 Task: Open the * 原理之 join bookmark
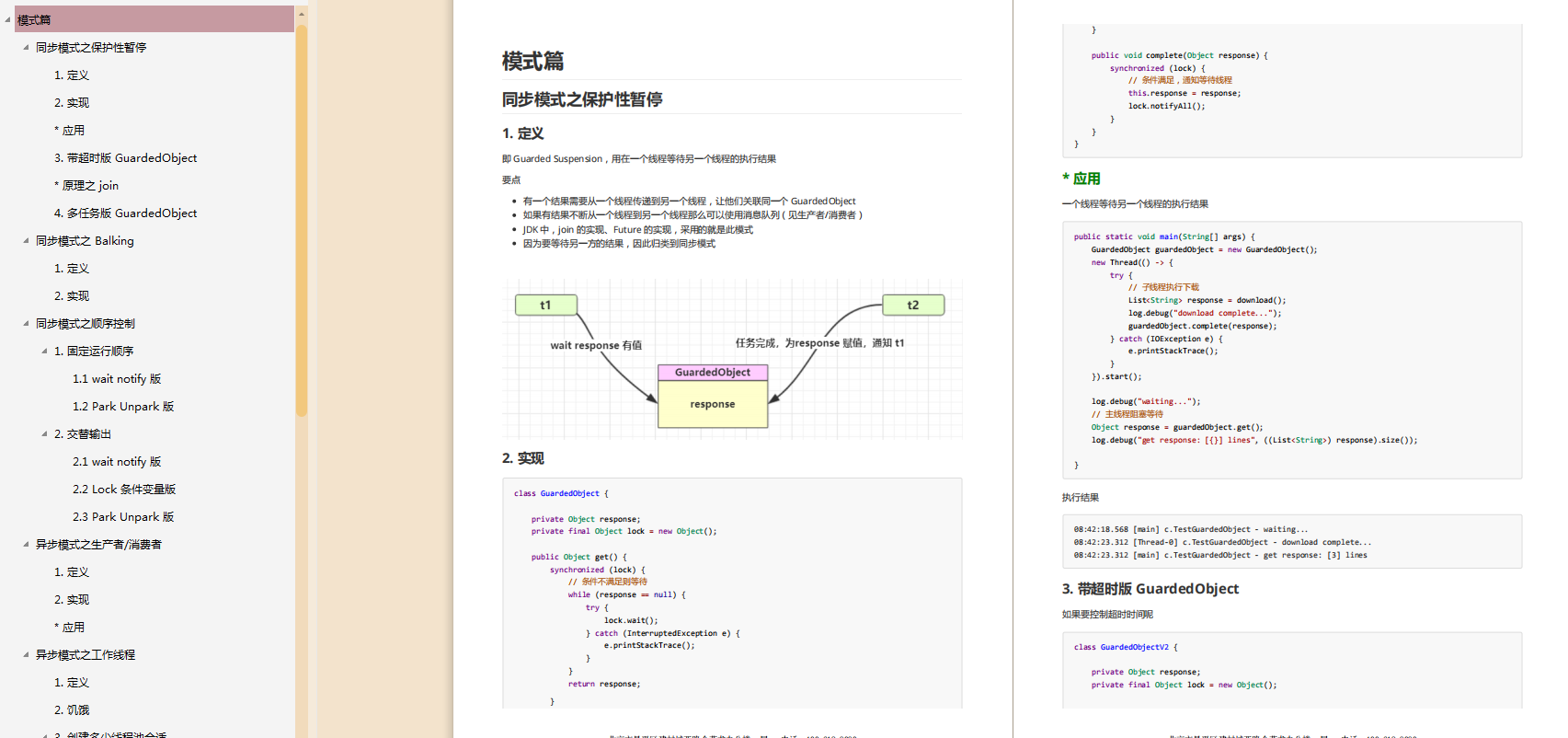86,185
